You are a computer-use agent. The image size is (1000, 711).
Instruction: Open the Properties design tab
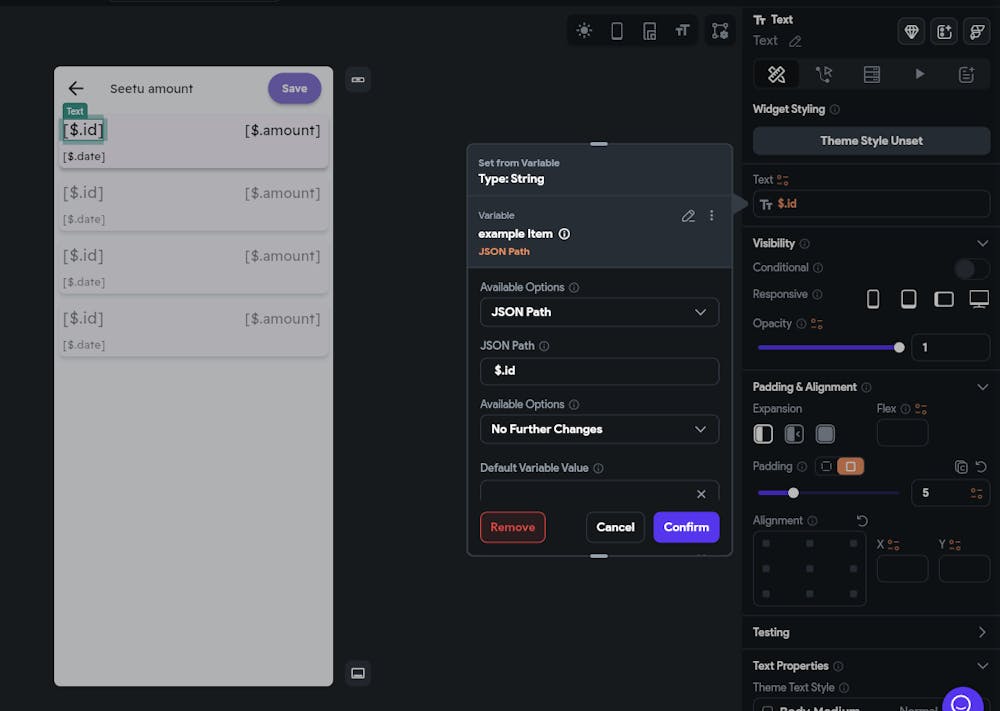point(776,75)
